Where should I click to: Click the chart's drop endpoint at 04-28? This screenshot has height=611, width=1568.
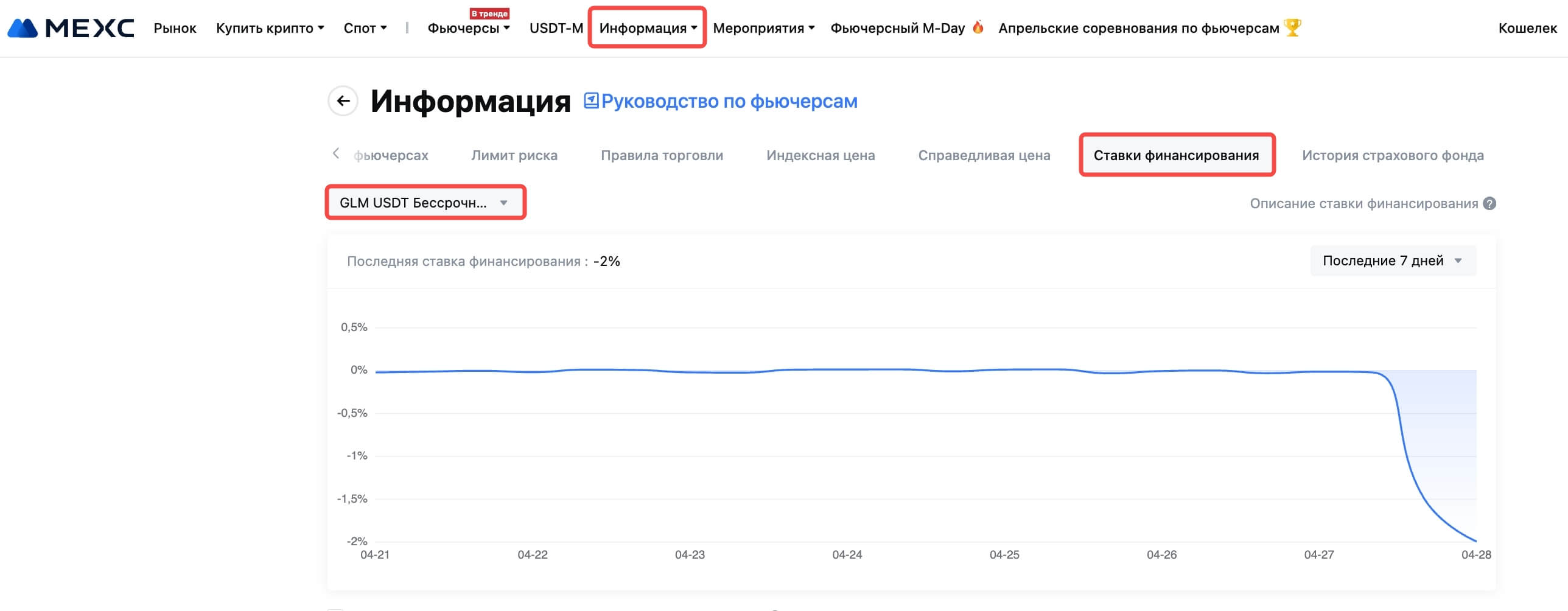[1475, 540]
